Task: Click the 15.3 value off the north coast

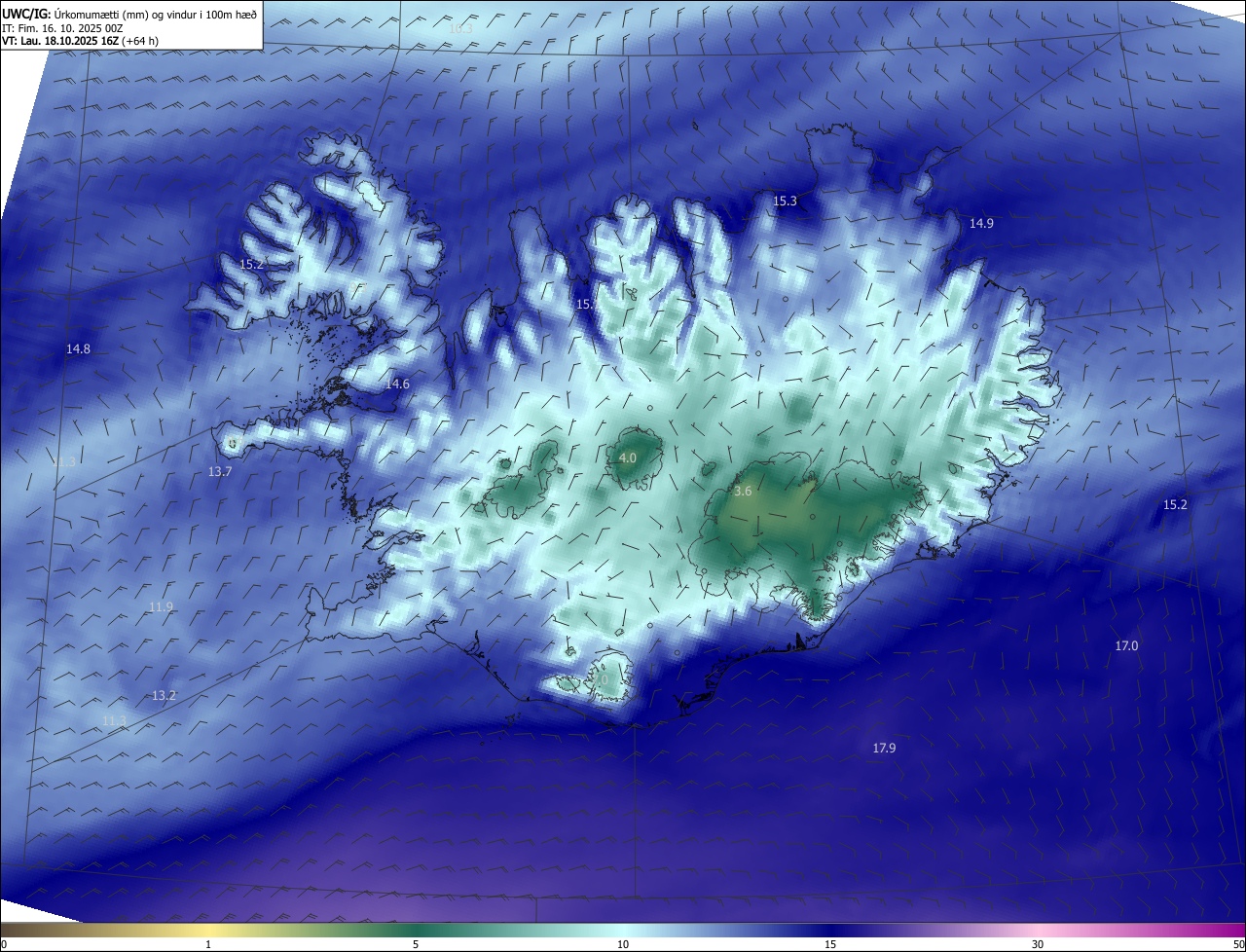Action: (785, 201)
